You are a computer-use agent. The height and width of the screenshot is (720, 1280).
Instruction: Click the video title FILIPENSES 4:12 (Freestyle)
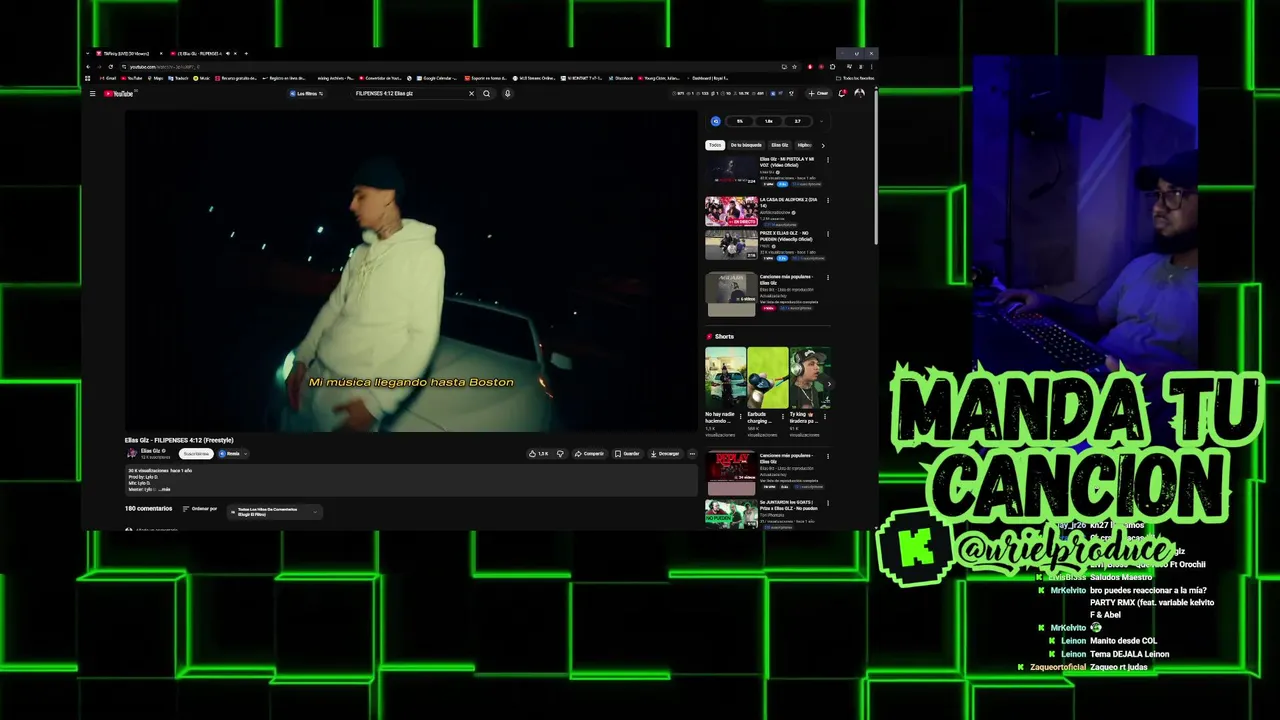pyautogui.click(x=179, y=440)
